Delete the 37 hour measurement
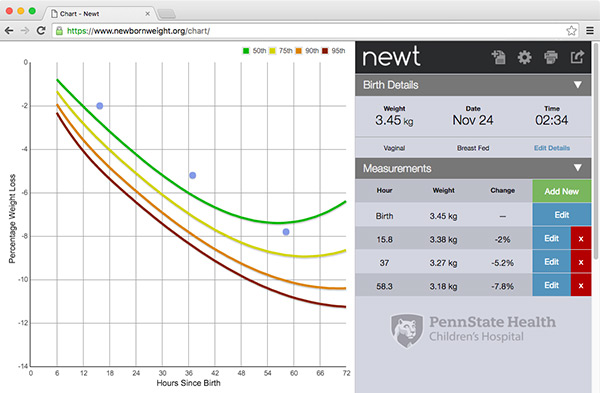600x393 pixels. click(x=581, y=262)
